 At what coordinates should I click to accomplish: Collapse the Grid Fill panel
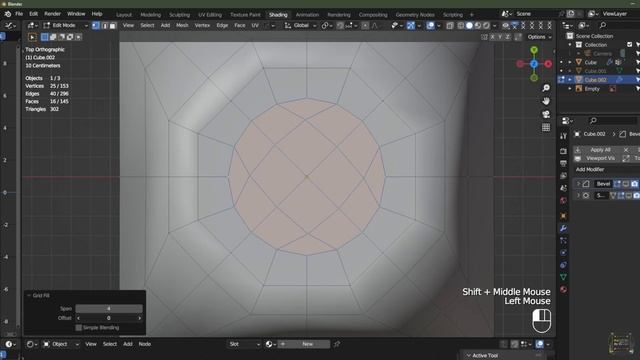[29, 296]
